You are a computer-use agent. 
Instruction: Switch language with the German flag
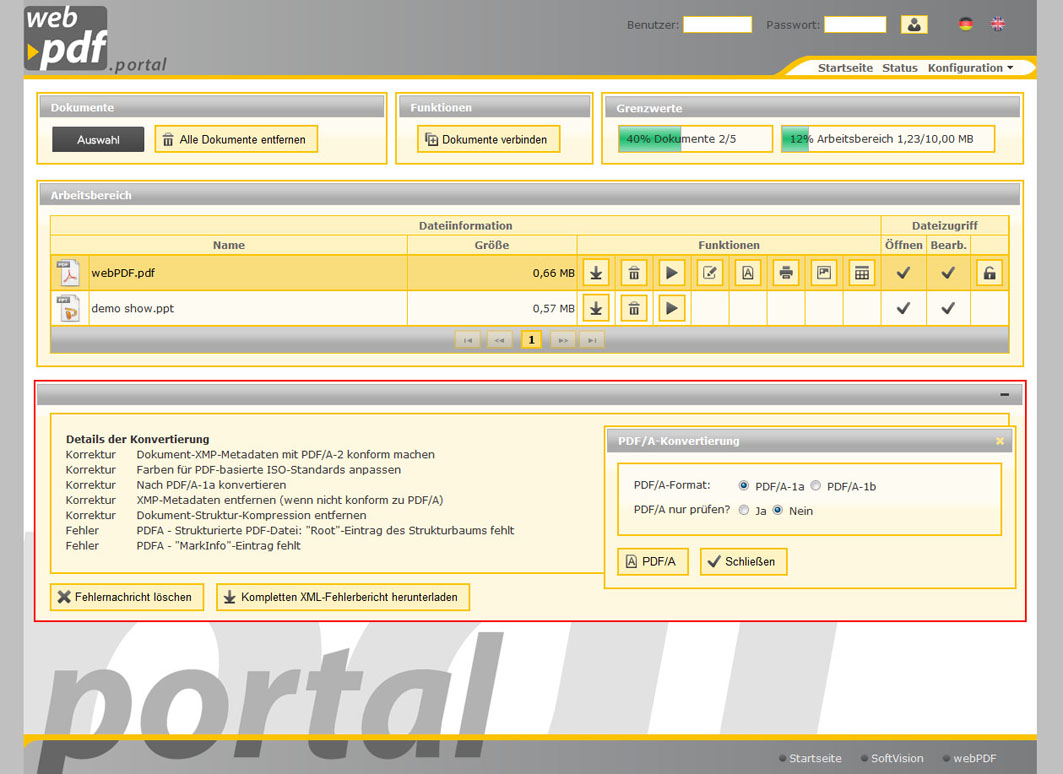965,24
